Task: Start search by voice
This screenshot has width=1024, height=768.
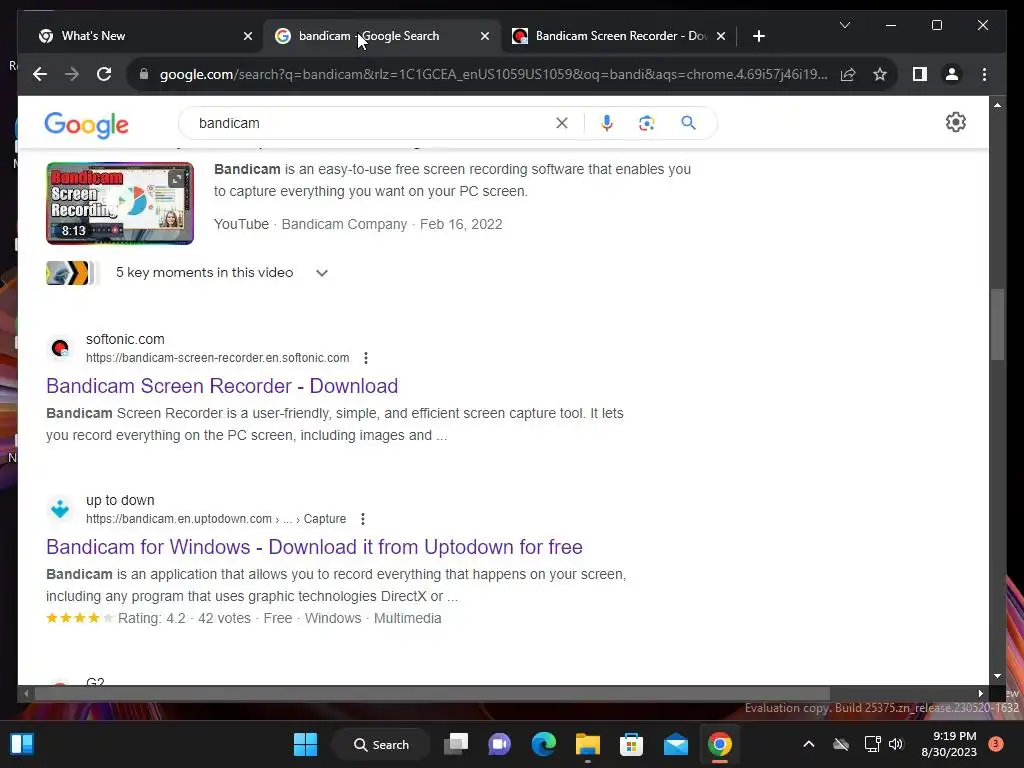Action: pyautogui.click(x=607, y=123)
